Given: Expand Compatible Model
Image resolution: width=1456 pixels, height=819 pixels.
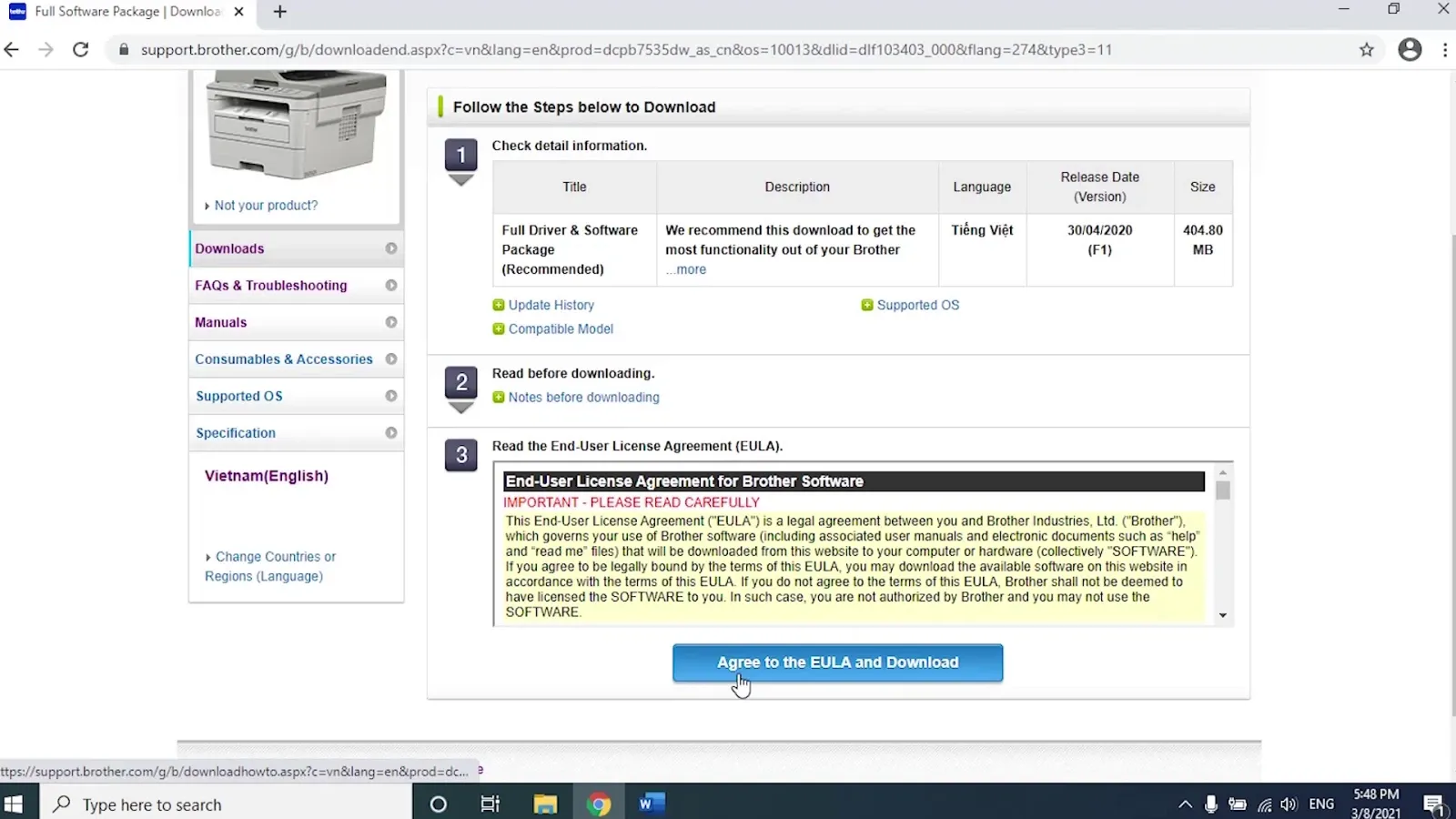Looking at the screenshot, I should coord(561,329).
